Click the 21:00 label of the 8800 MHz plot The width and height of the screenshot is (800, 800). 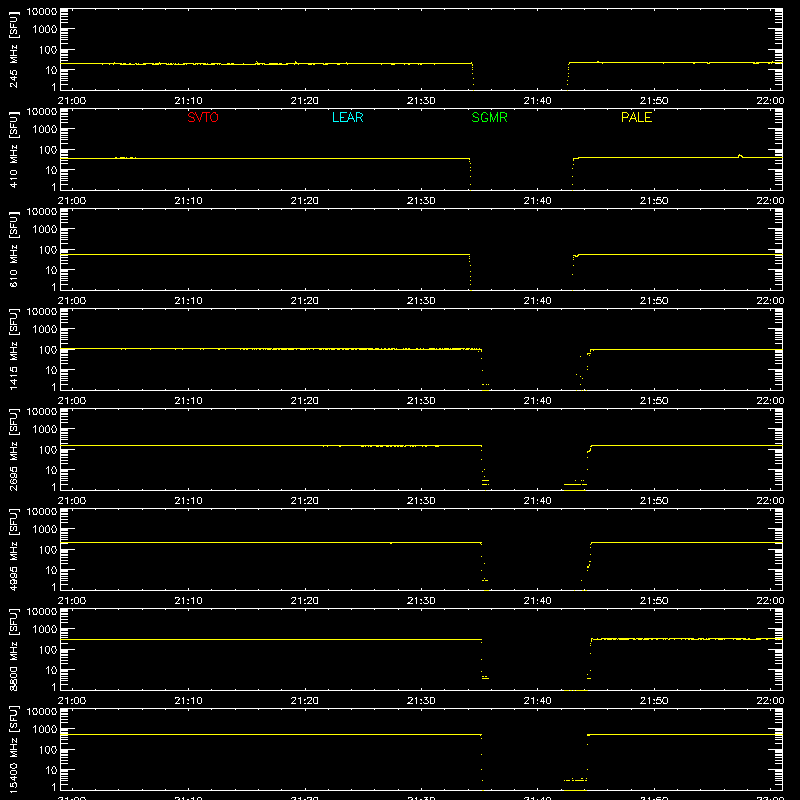72,701
